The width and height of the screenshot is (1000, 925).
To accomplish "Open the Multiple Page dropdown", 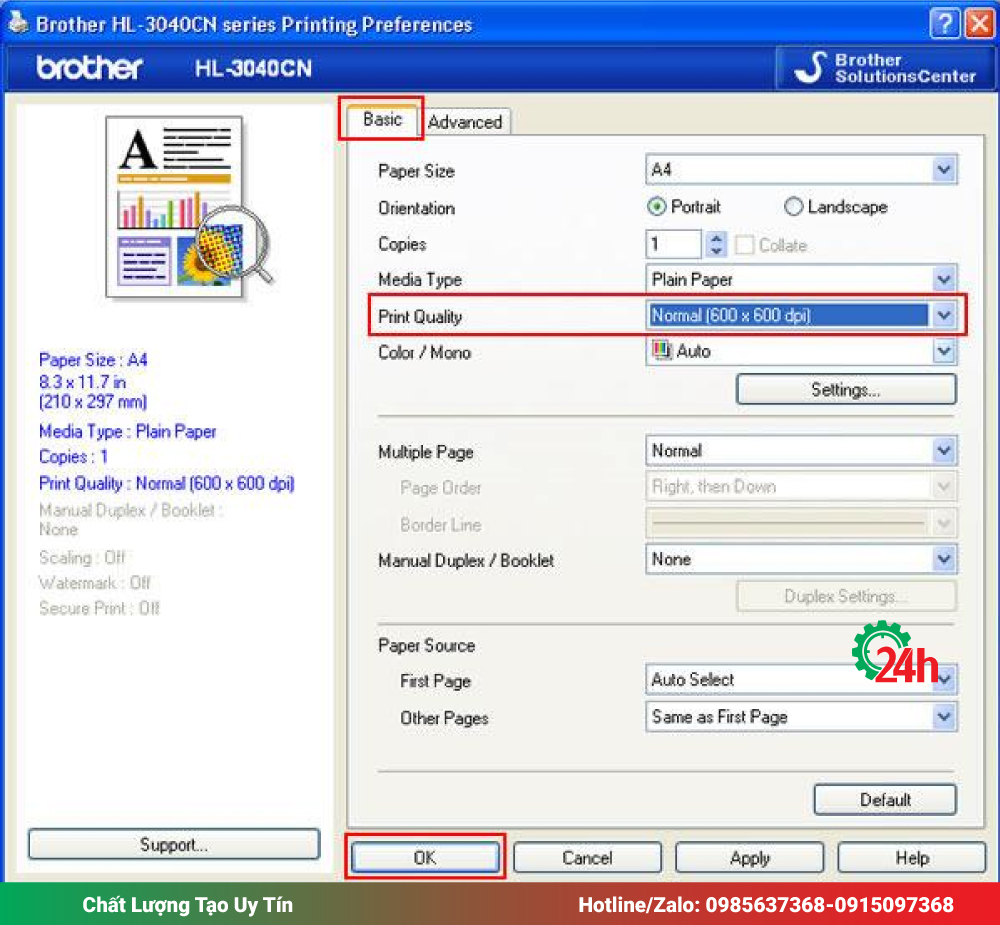I will point(801,450).
